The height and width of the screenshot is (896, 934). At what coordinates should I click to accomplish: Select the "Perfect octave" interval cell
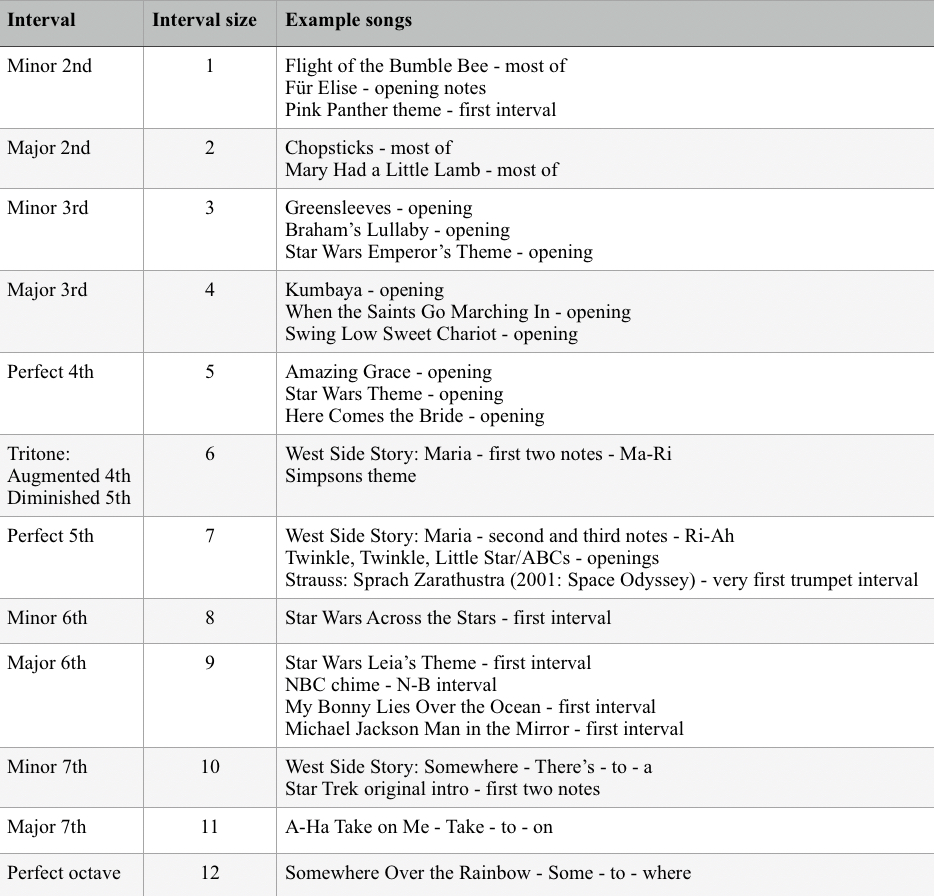pos(64,873)
